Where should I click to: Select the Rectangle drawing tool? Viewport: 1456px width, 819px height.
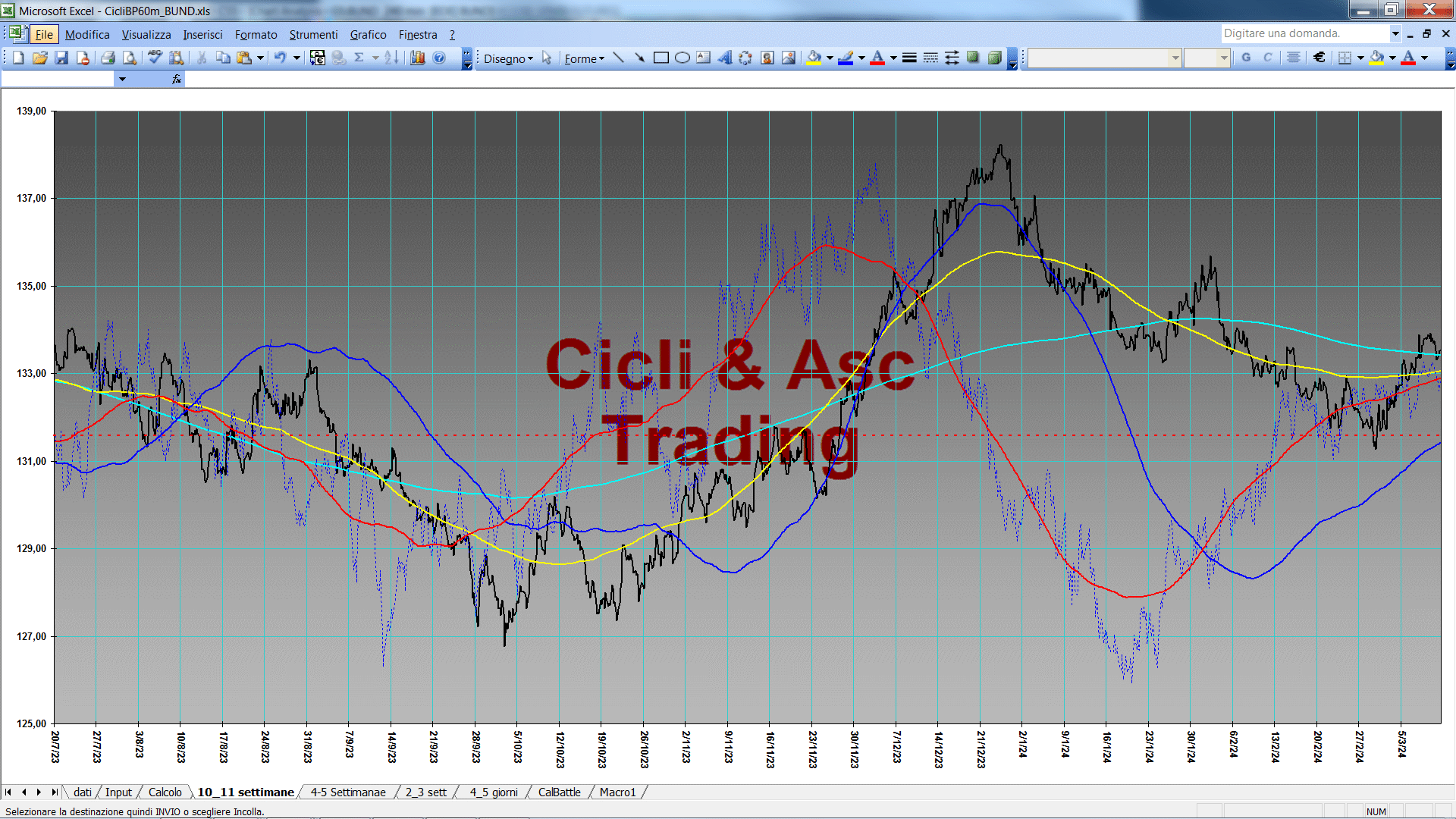point(661,58)
